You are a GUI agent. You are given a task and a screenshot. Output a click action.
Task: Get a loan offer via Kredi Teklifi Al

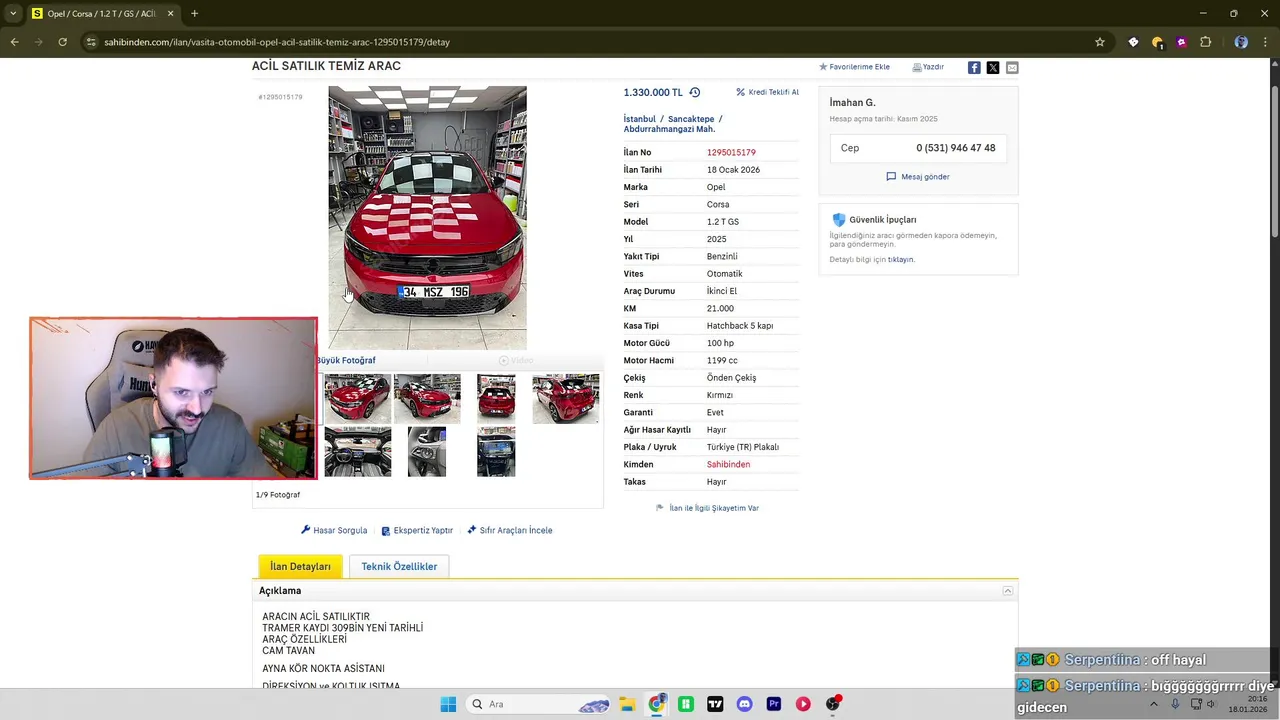coord(768,92)
